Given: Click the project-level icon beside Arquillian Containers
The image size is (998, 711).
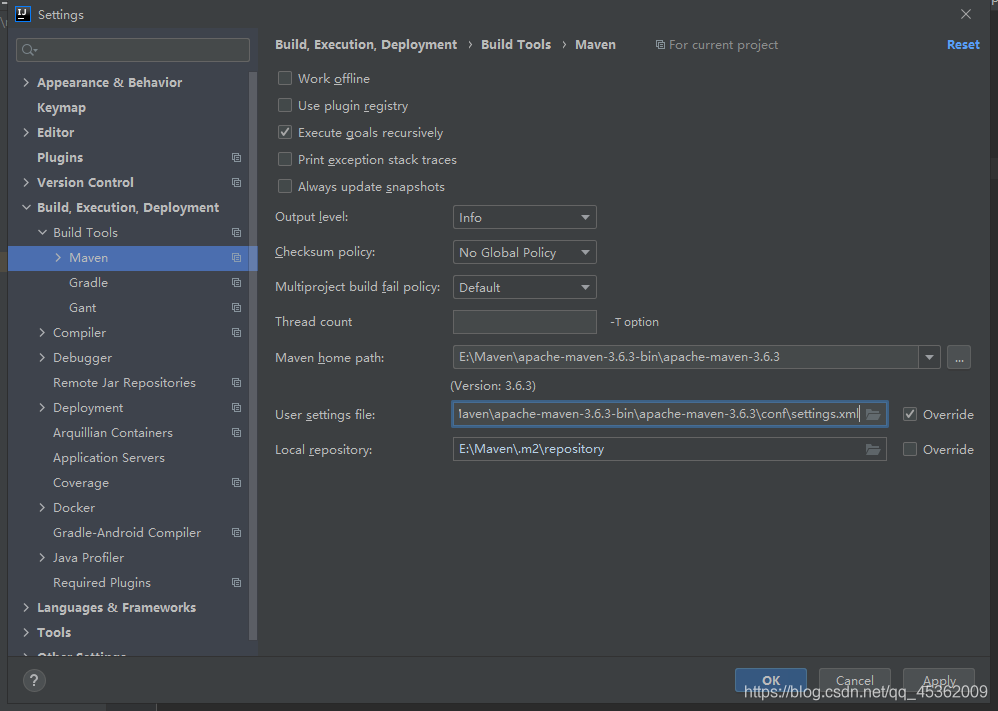Looking at the screenshot, I should tap(236, 433).
